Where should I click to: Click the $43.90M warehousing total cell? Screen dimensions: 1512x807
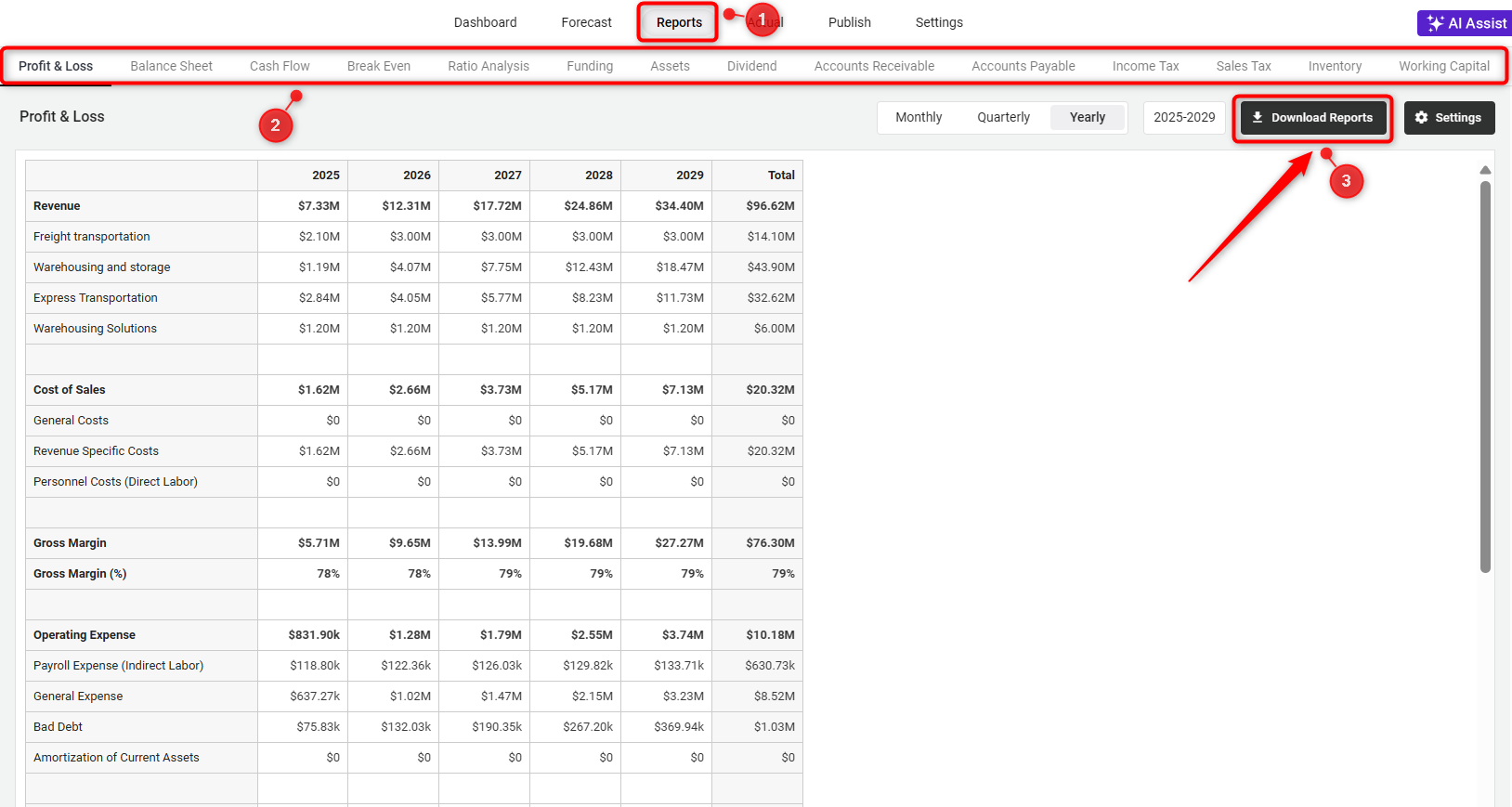(x=758, y=267)
